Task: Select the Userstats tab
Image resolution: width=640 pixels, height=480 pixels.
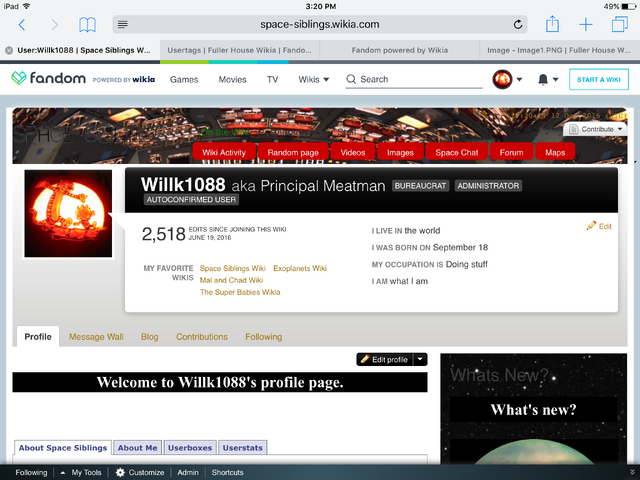Action: [x=243, y=448]
